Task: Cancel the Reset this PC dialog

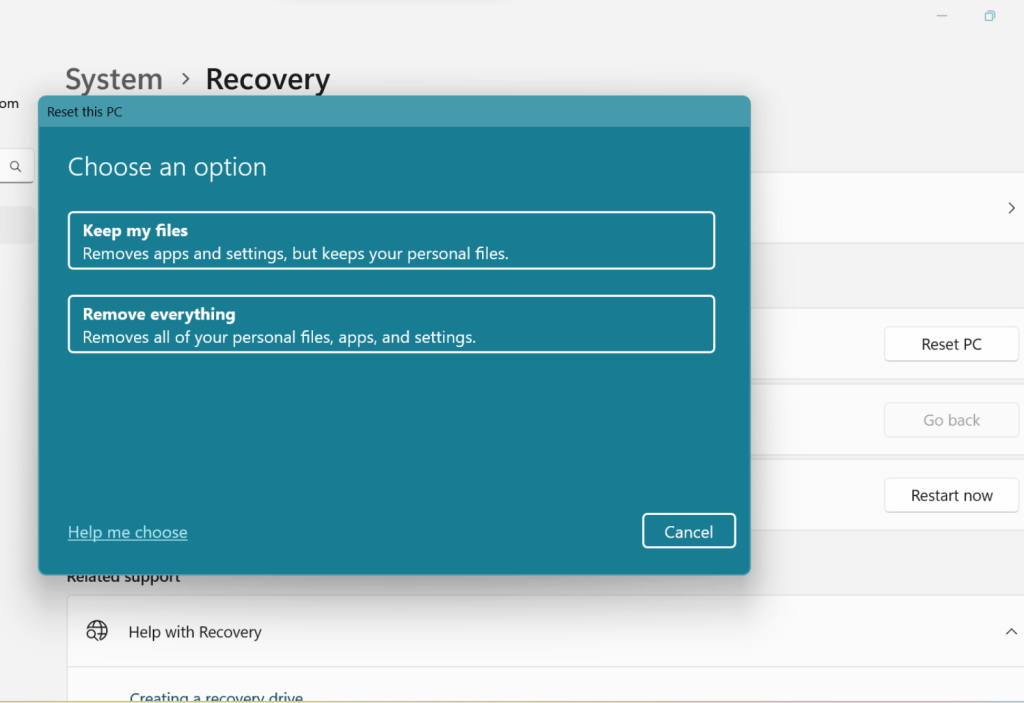Action: tap(688, 531)
